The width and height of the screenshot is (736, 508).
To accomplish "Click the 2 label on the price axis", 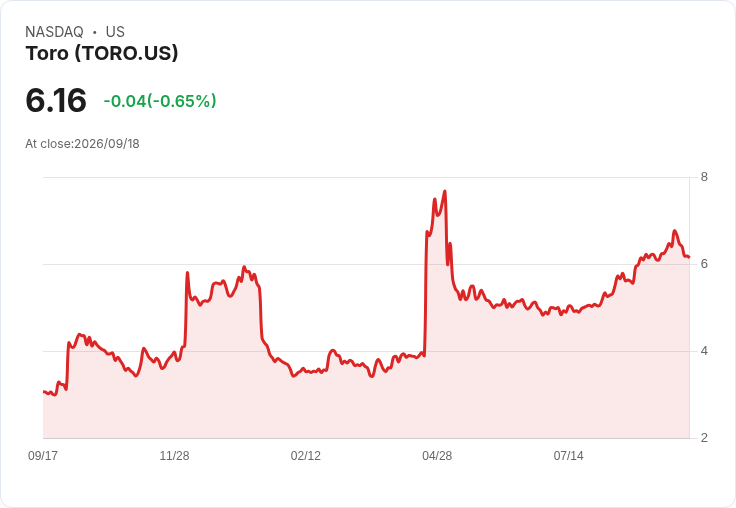I will point(704,438).
